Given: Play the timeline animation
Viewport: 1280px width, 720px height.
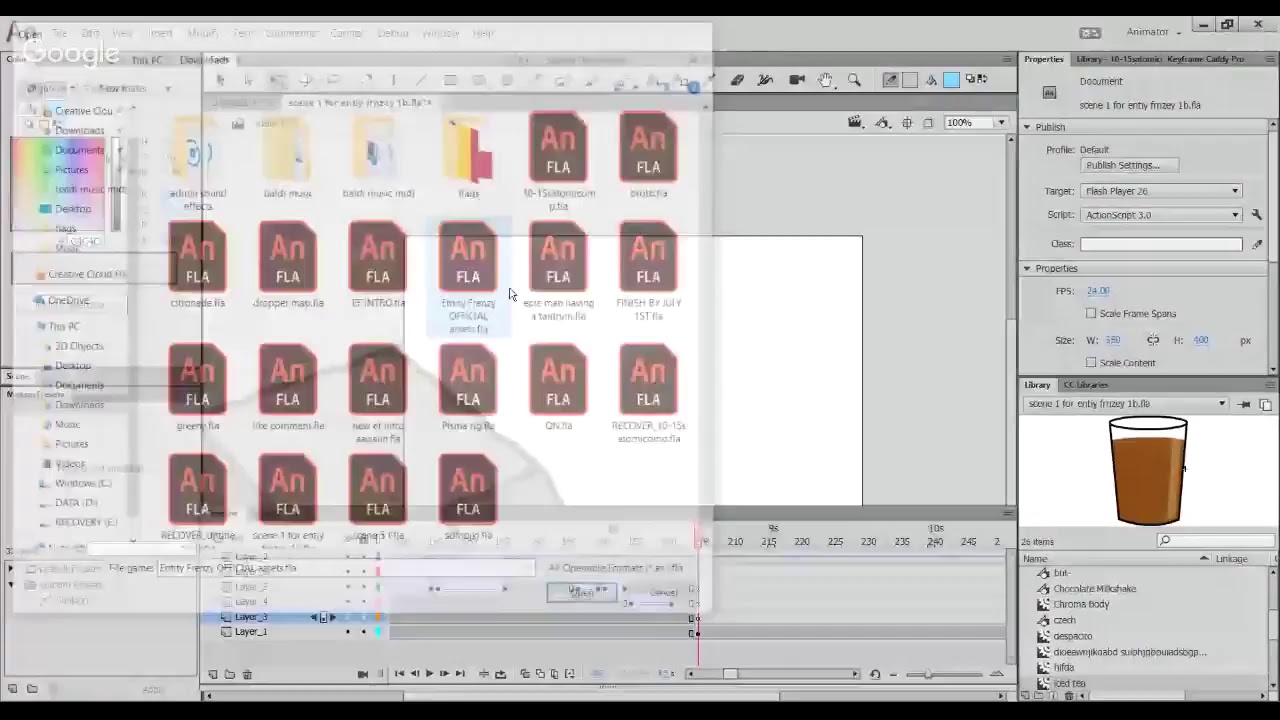Looking at the screenshot, I should [x=429, y=674].
